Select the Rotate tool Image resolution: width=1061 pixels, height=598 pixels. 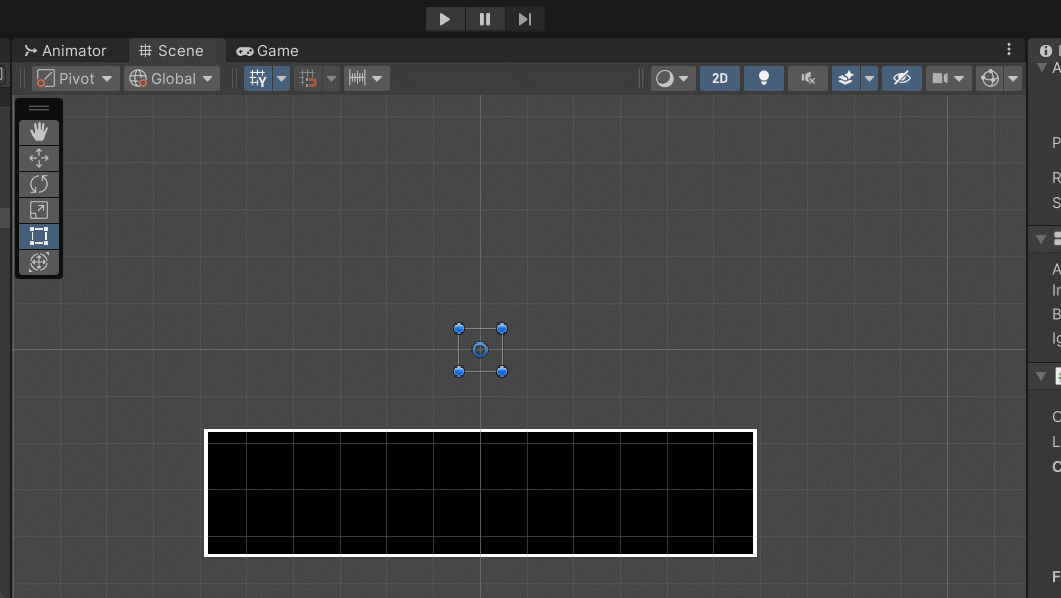(x=39, y=184)
